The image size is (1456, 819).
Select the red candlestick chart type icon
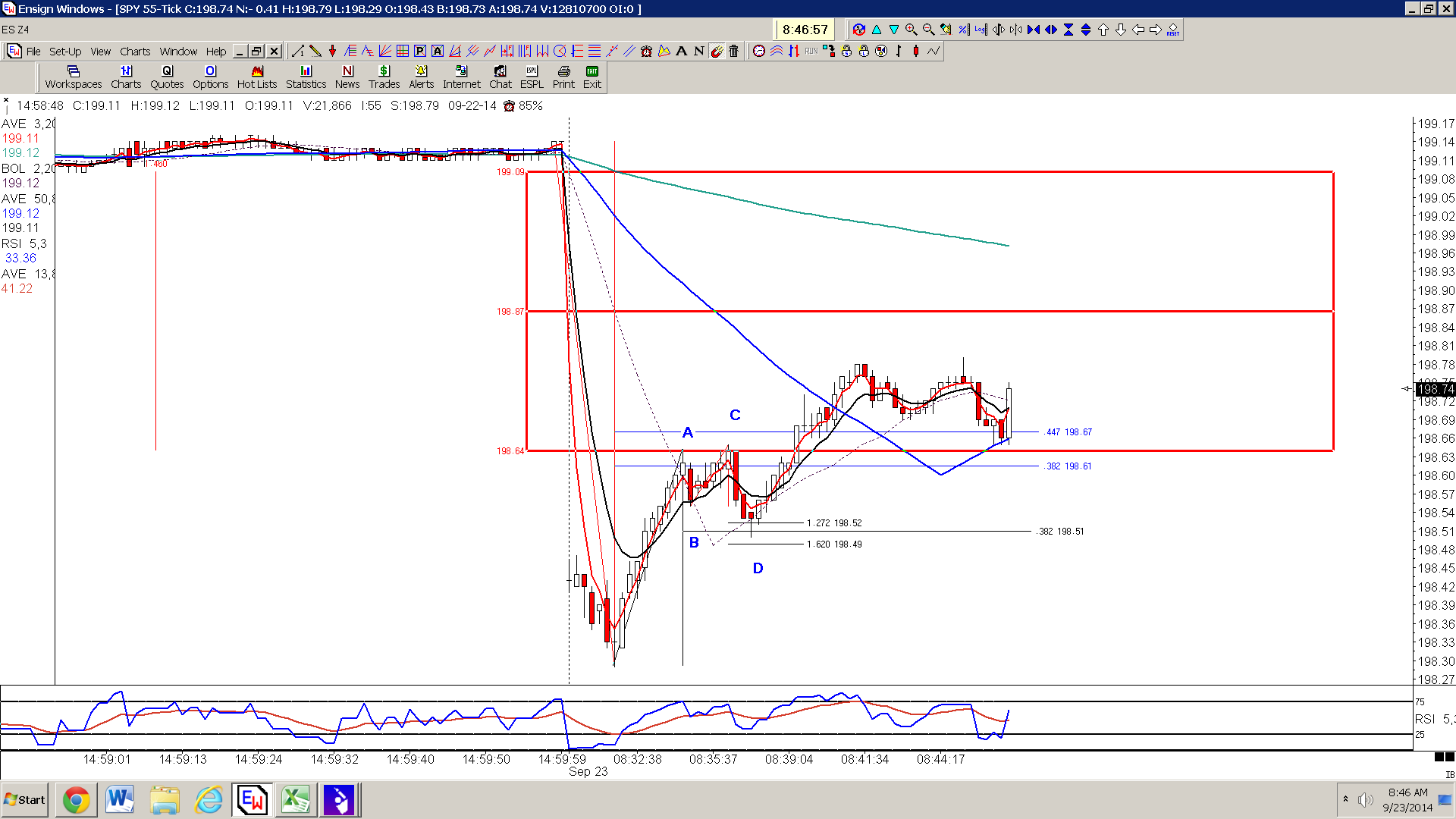click(916, 52)
